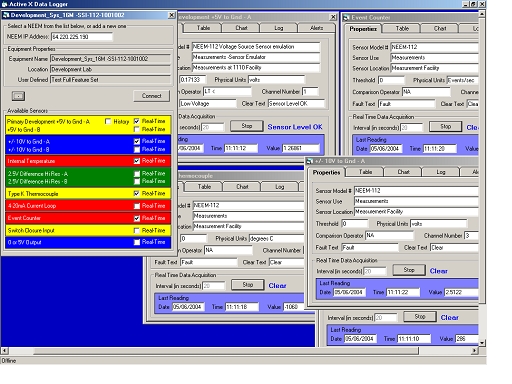The height and width of the screenshot is (384, 512).
Task: Toggle Real-Time for Type K Thermocouple
Action: pyautogui.click(x=137, y=193)
